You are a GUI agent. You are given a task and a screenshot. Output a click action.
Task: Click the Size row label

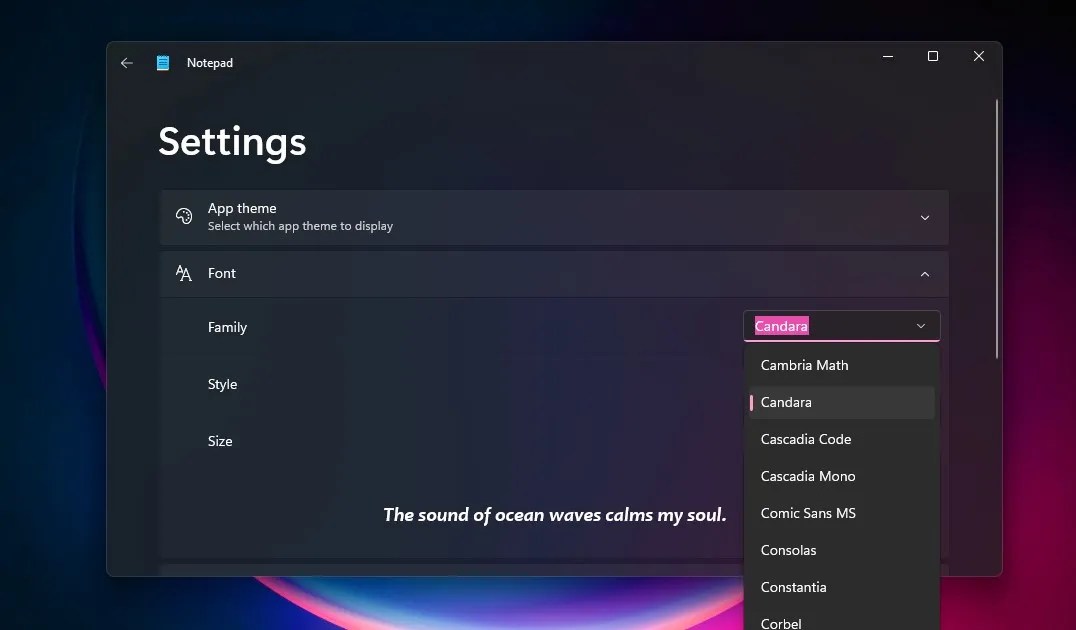(220, 441)
